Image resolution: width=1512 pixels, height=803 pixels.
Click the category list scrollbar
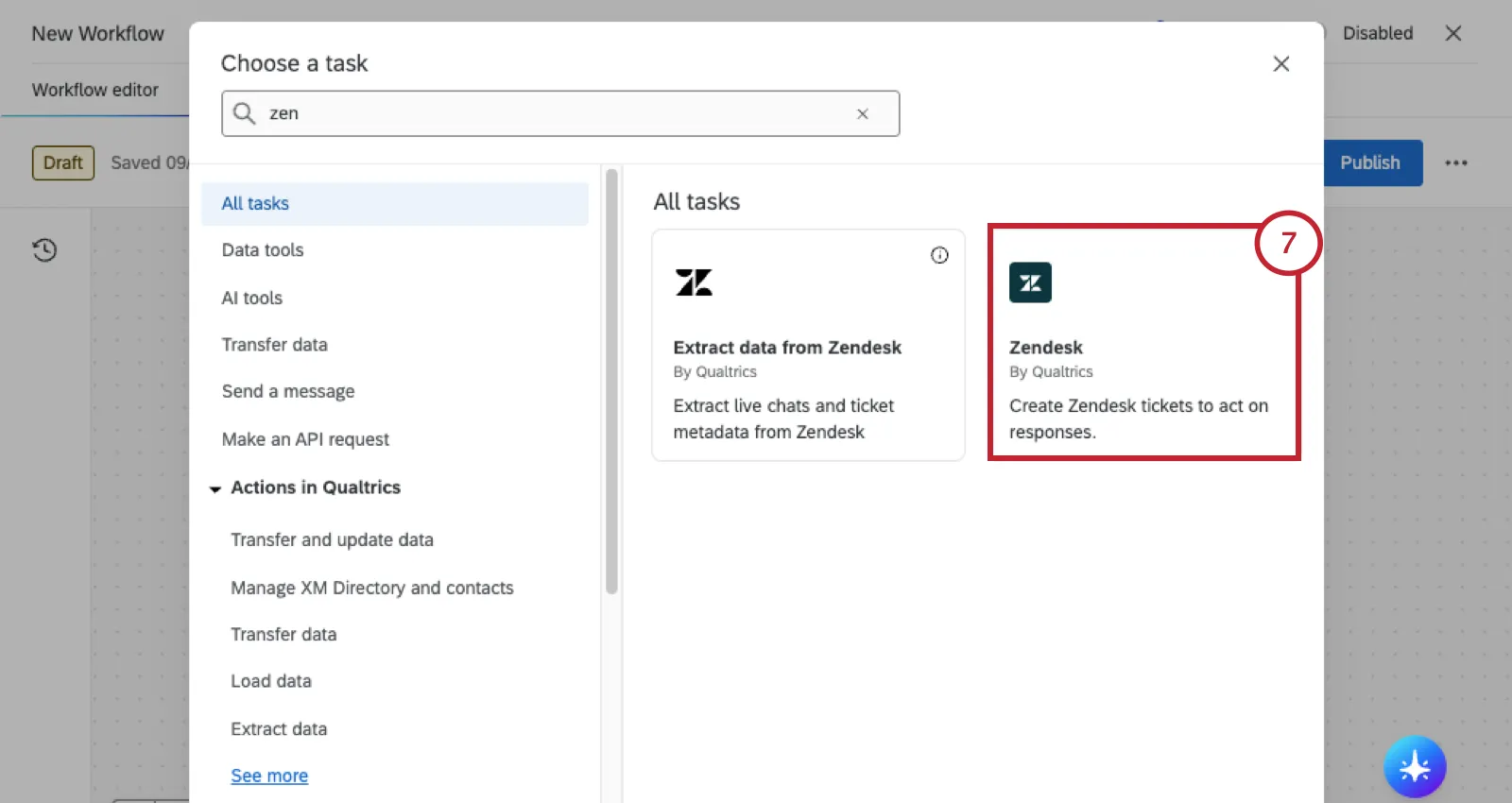pos(611,382)
